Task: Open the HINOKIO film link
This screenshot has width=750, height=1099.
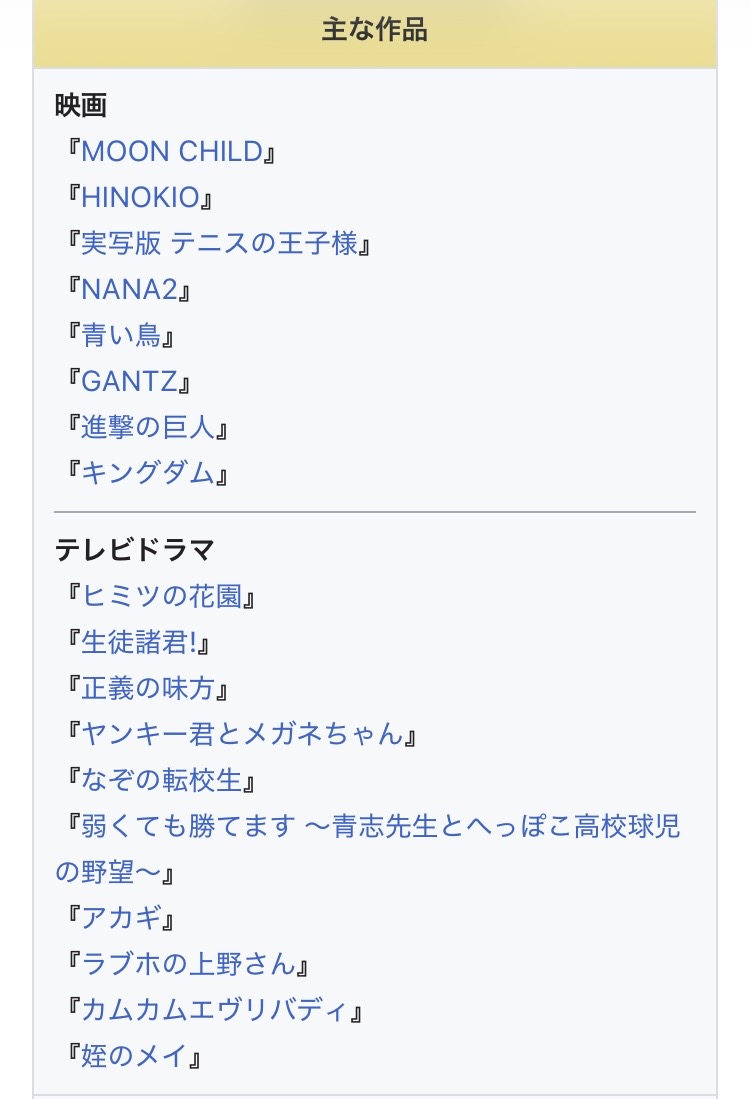Action: pos(140,198)
